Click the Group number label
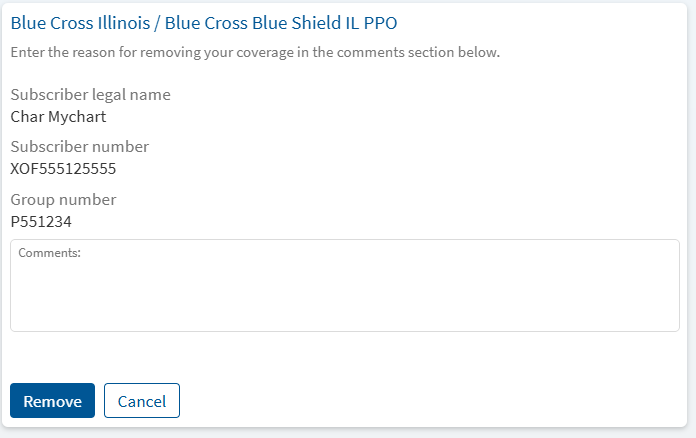Screen dimensions: 696x438 [x=63, y=200]
